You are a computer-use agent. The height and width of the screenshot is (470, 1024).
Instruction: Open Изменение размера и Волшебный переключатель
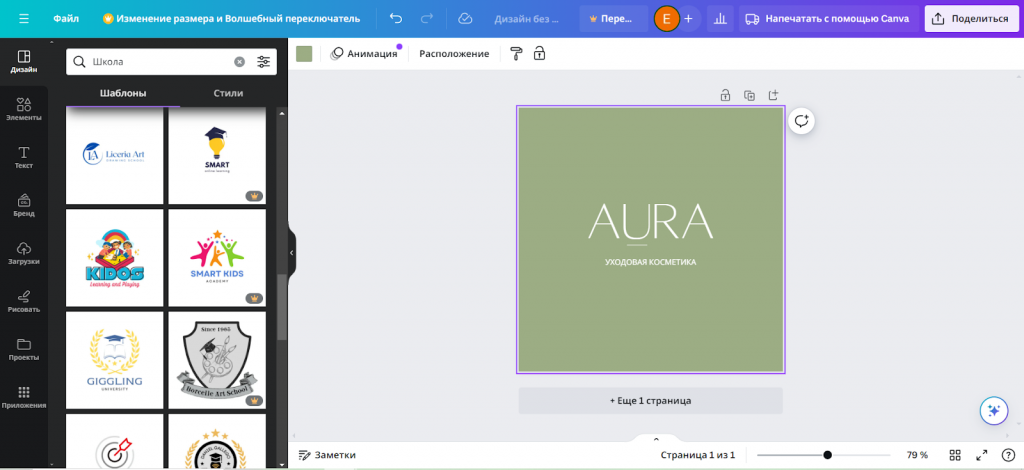click(231, 19)
